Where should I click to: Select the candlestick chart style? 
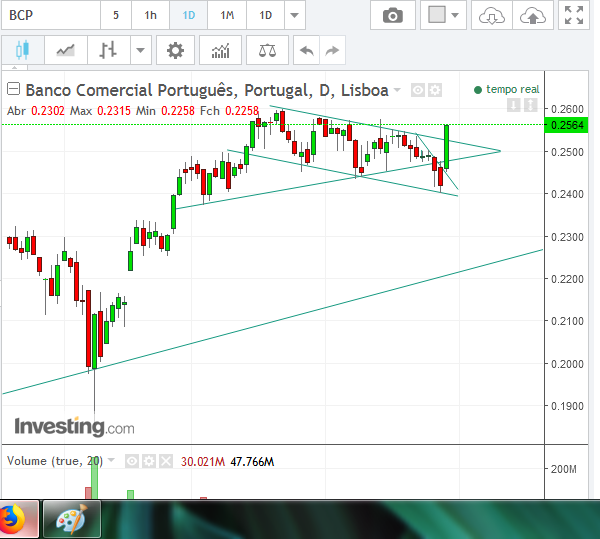[23, 50]
